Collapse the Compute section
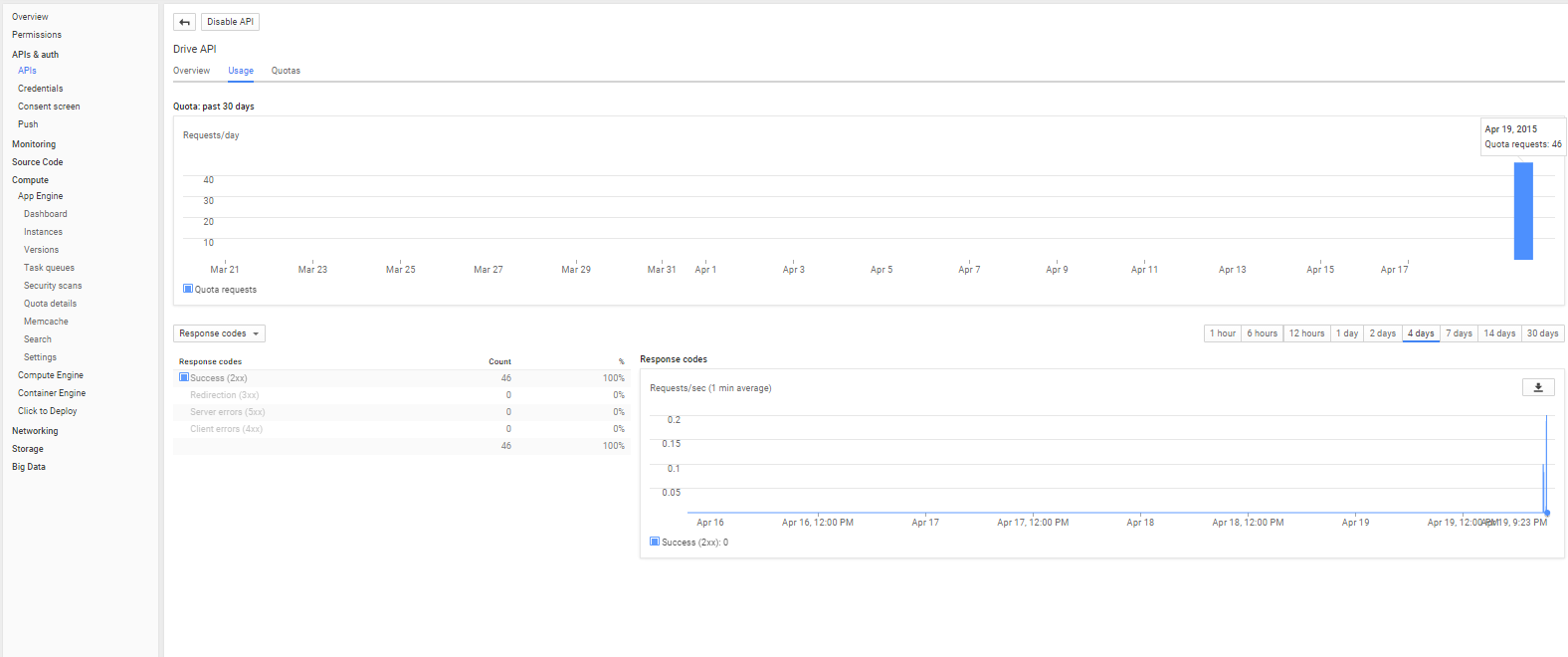 click(x=30, y=180)
